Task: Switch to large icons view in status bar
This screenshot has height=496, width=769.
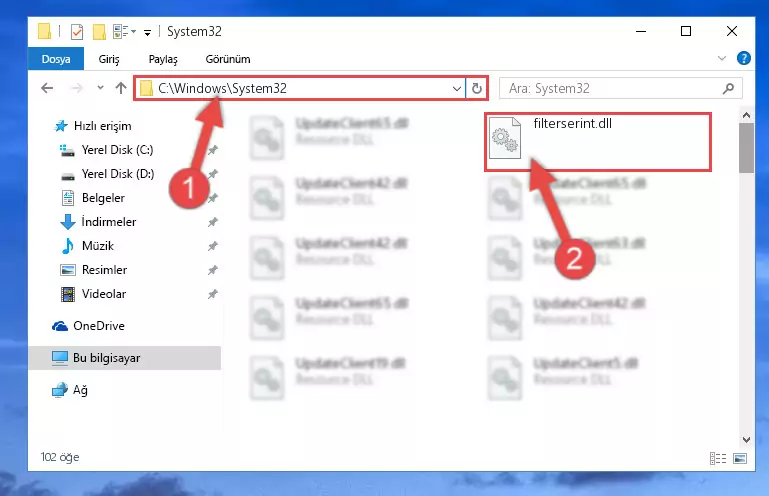Action: click(x=740, y=458)
